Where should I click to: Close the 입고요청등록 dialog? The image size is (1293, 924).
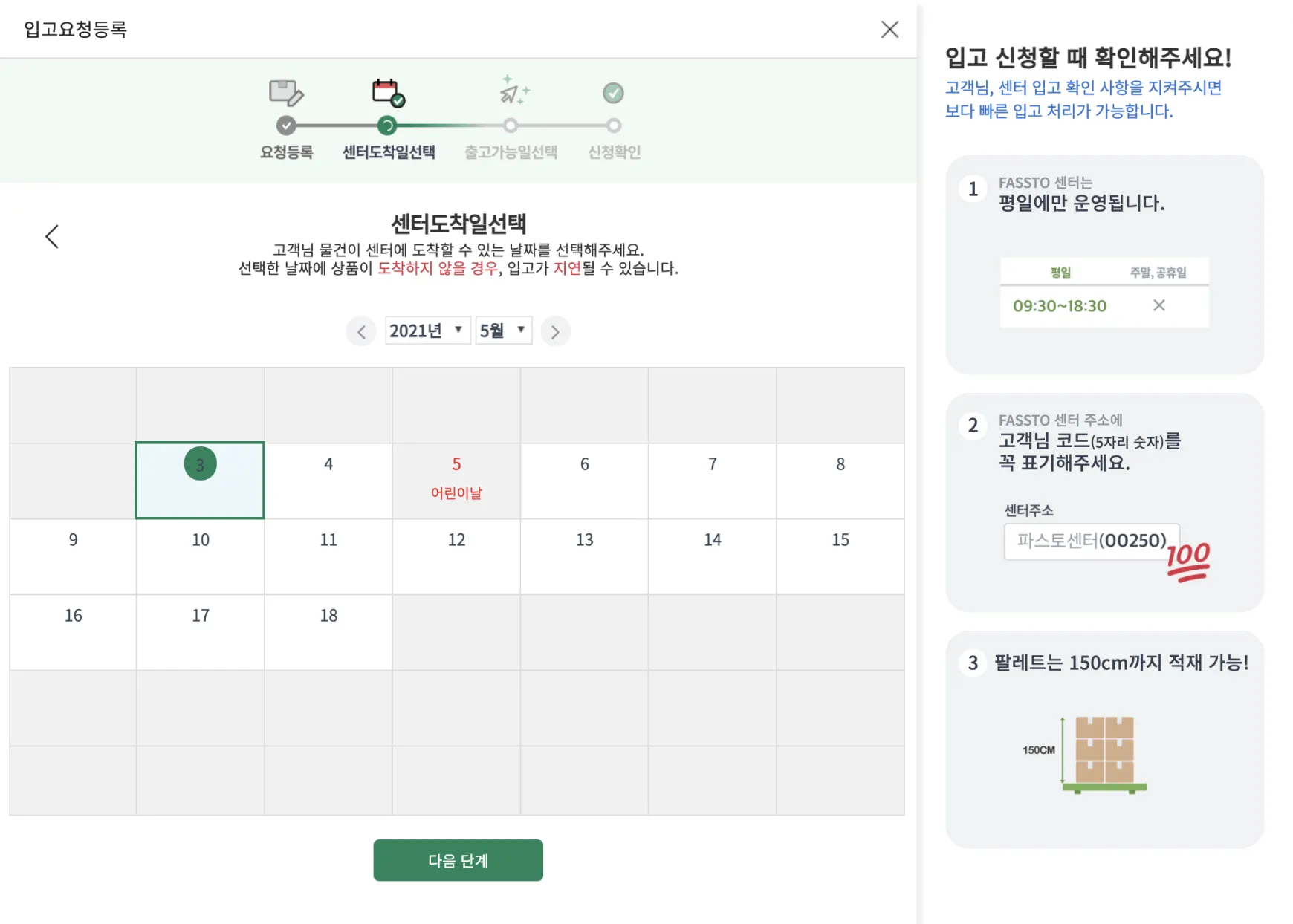(889, 30)
